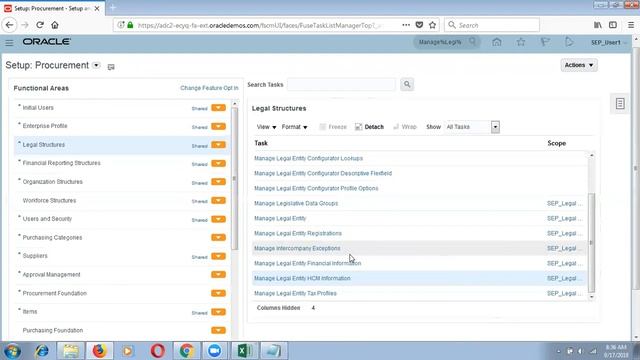Click into the Search Tasks input field
The height and width of the screenshot is (360, 640).
point(341,84)
